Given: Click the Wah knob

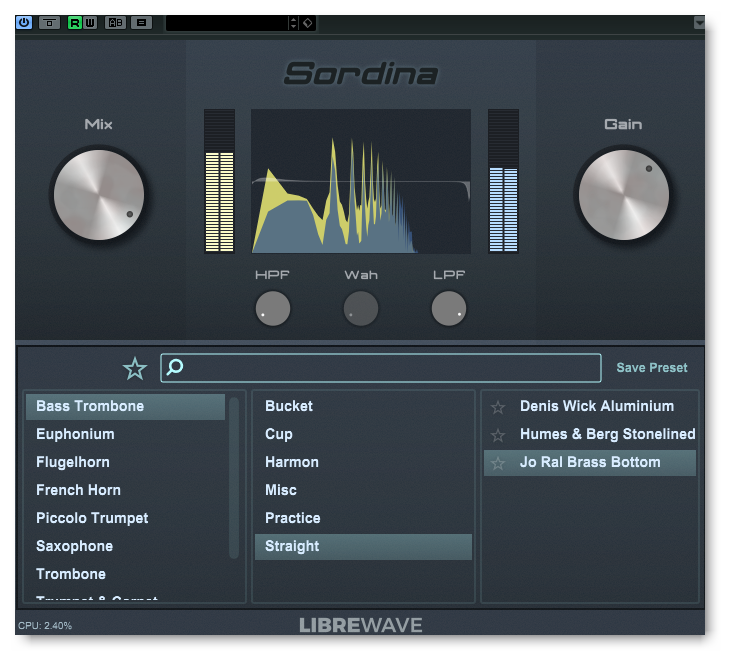Looking at the screenshot, I should point(361,308).
